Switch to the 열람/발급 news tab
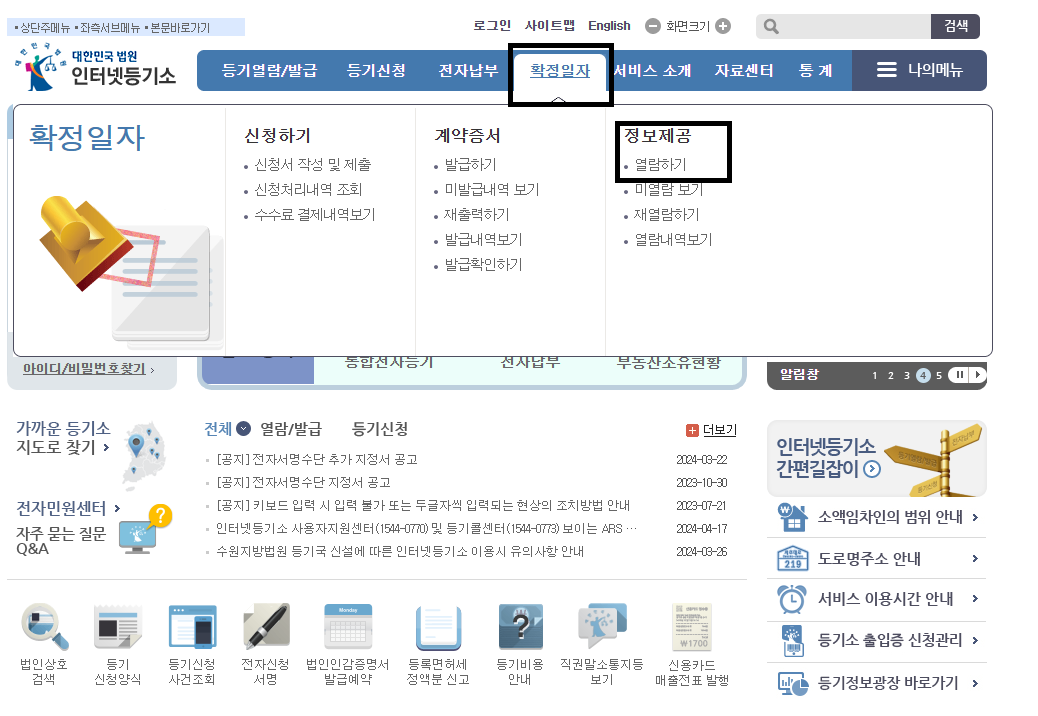This screenshot has height=716, width=1038. (289, 427)
